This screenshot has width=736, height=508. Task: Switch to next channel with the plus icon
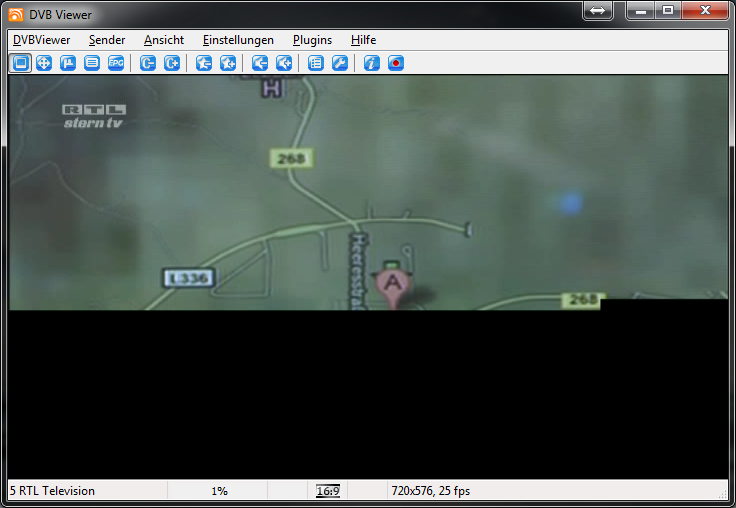(x=172, y=63)
